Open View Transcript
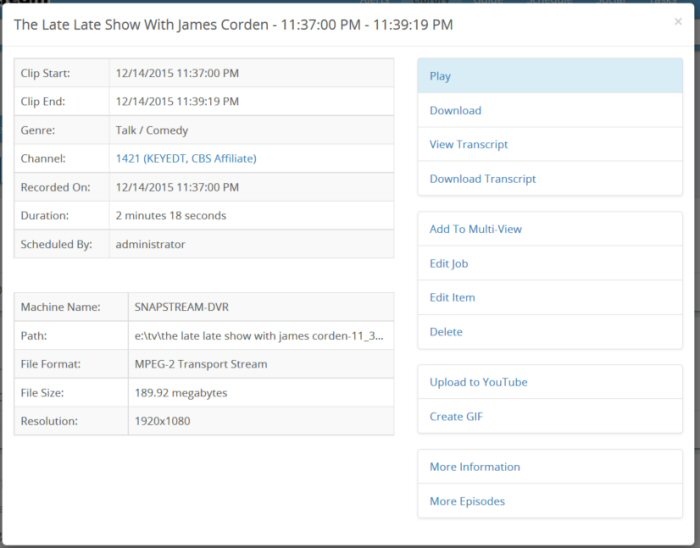This screenshot has height=548, width=700. click(x=550, y=144)
